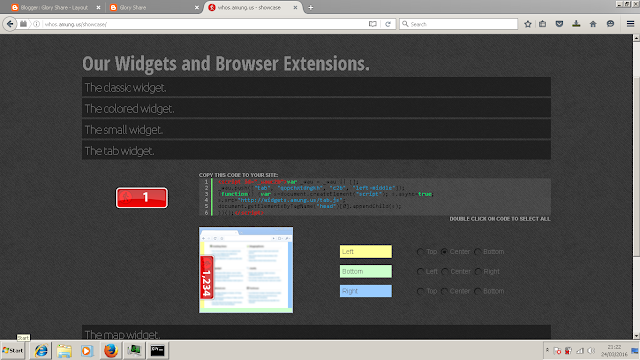Image resolution: width=640 pixels, height=360 pixels.
Task: Show bookmarks list icon
Action: (x=542, y=24)
